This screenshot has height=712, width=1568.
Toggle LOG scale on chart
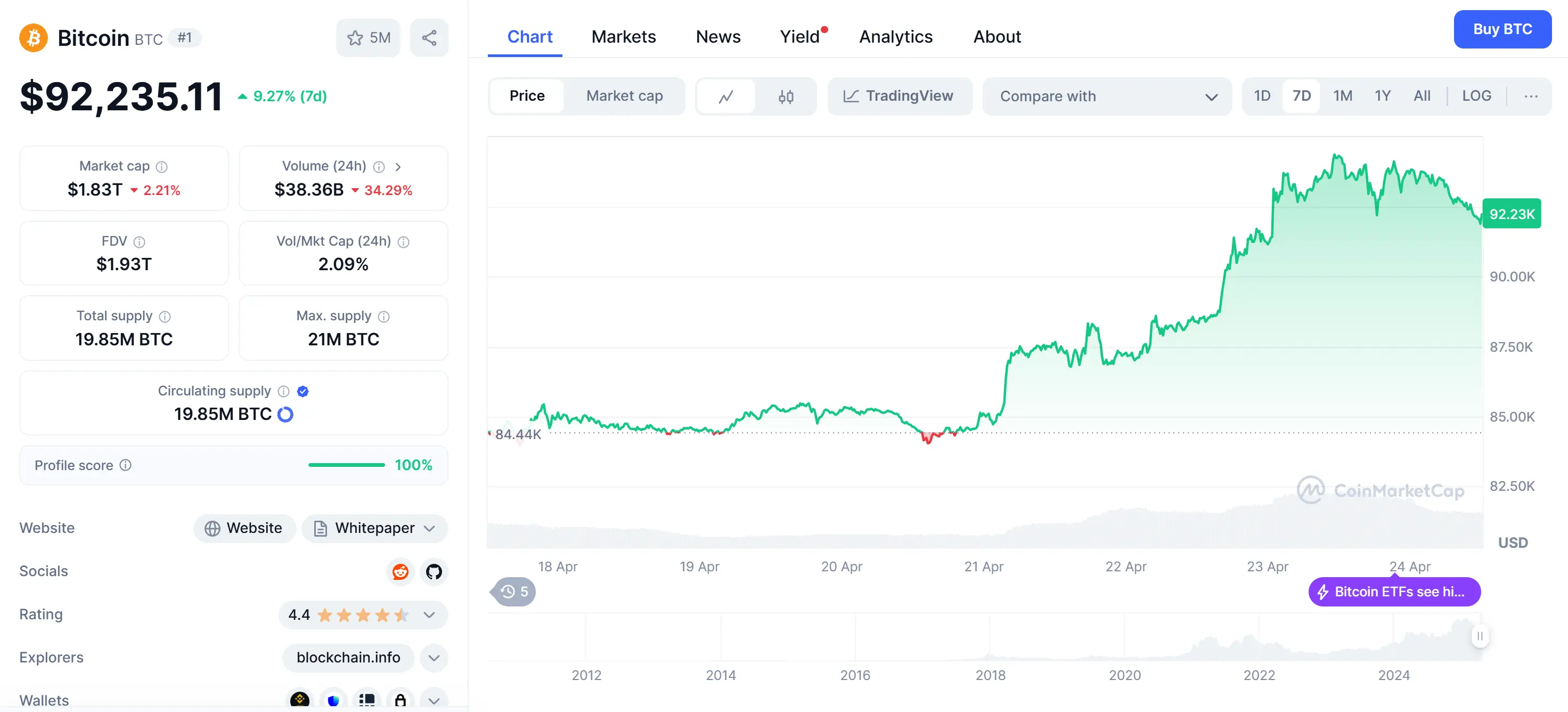[x=1476, y=96]
